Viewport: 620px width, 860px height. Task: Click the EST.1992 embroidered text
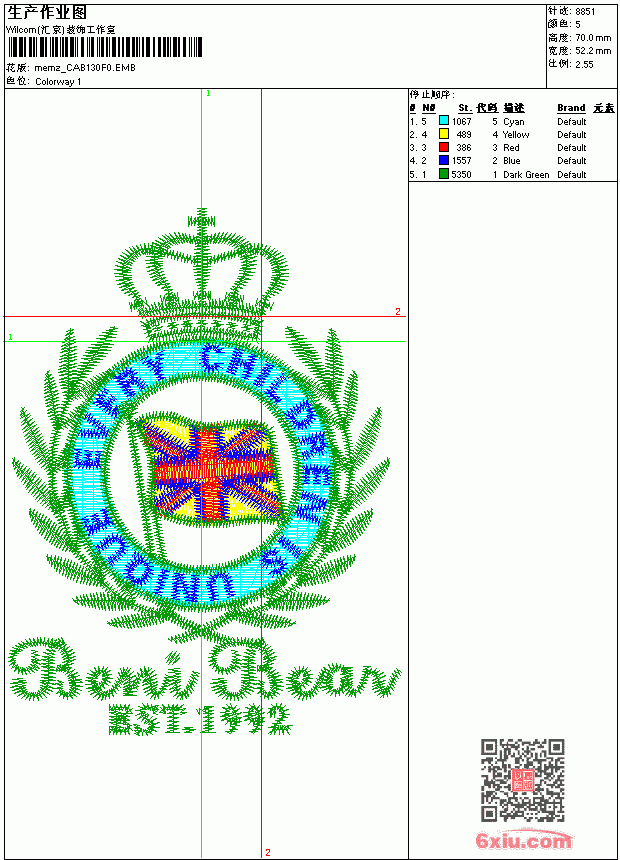(199, 719)
